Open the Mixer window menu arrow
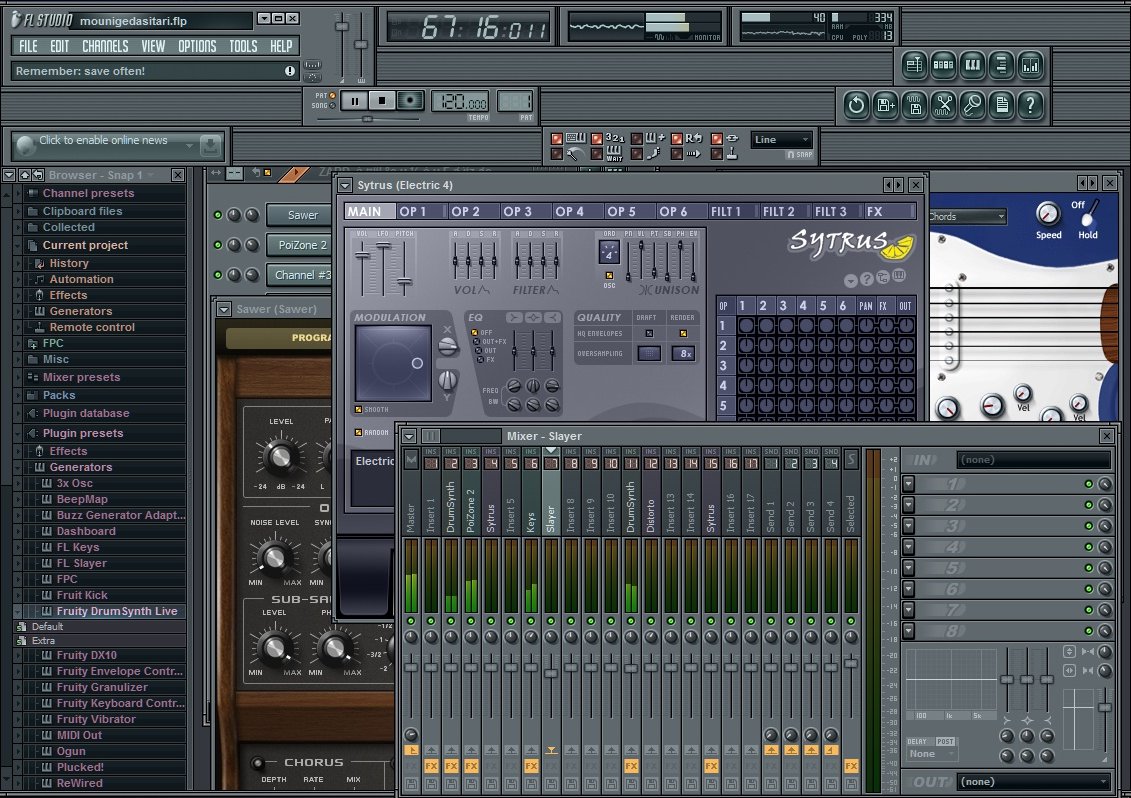The height and width of the screenshot is (798, 1131). point(409,437)
